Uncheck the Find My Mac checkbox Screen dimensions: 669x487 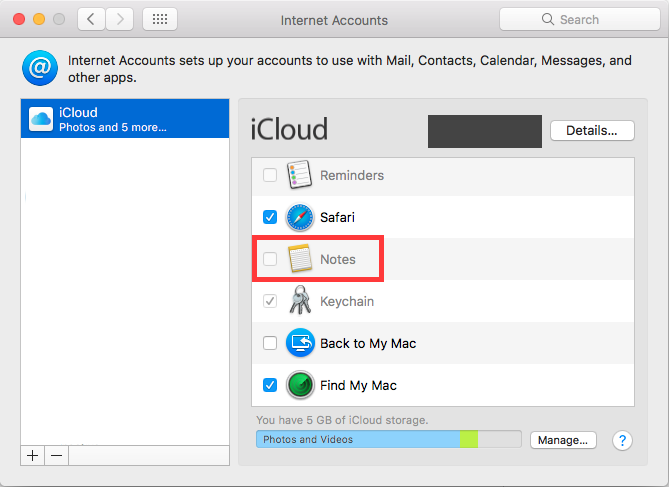pos(270,385)
